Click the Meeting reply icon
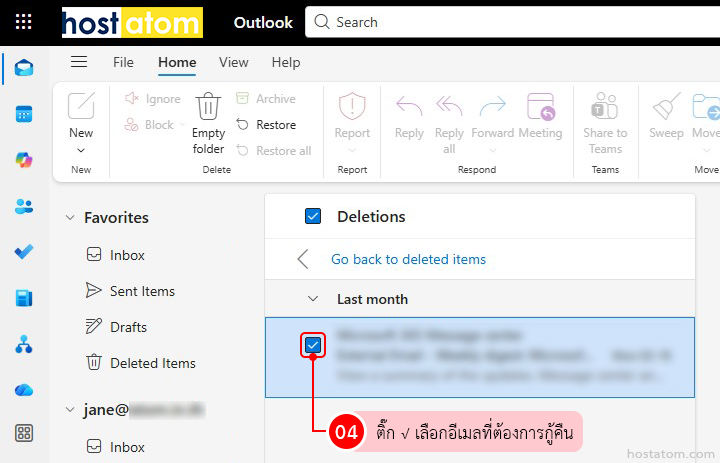Viewport: 720px width, 463px height. click(x=540, y=106)
